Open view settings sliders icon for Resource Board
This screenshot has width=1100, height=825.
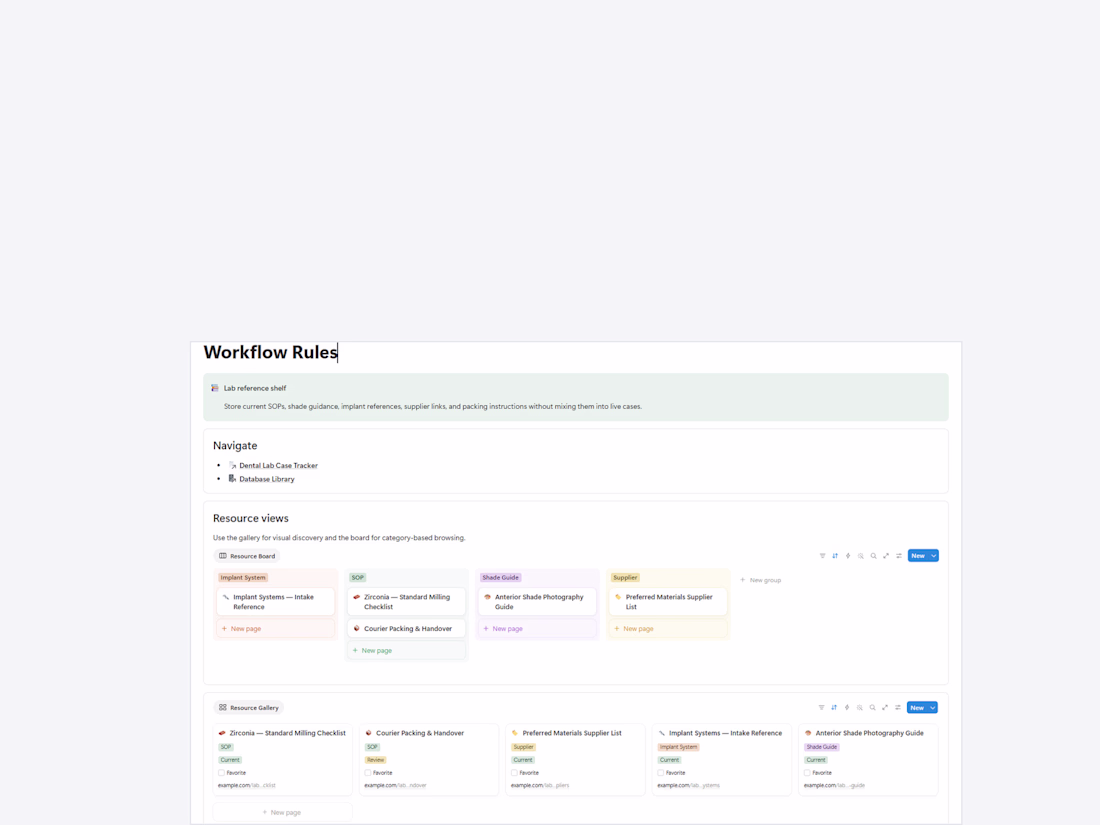pos(899,556)
